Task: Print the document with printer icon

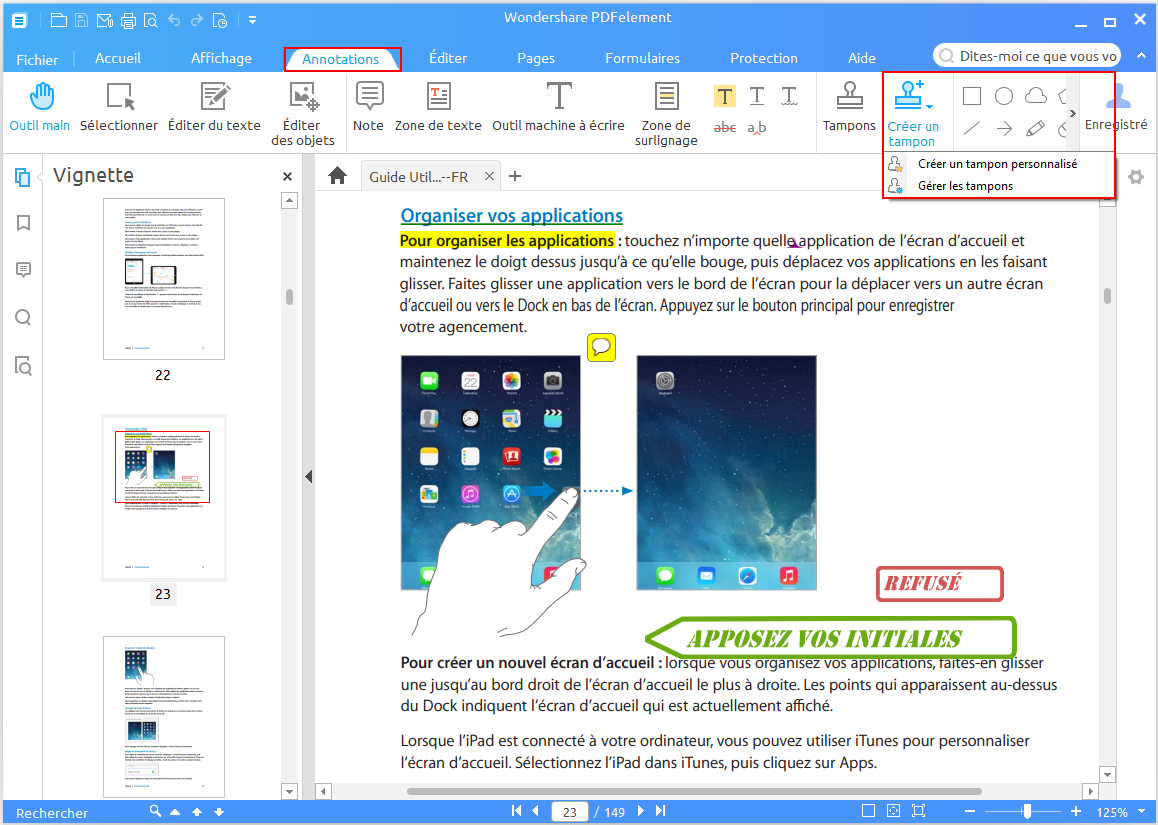Action: pyautogui.click(x=128, y=20)
